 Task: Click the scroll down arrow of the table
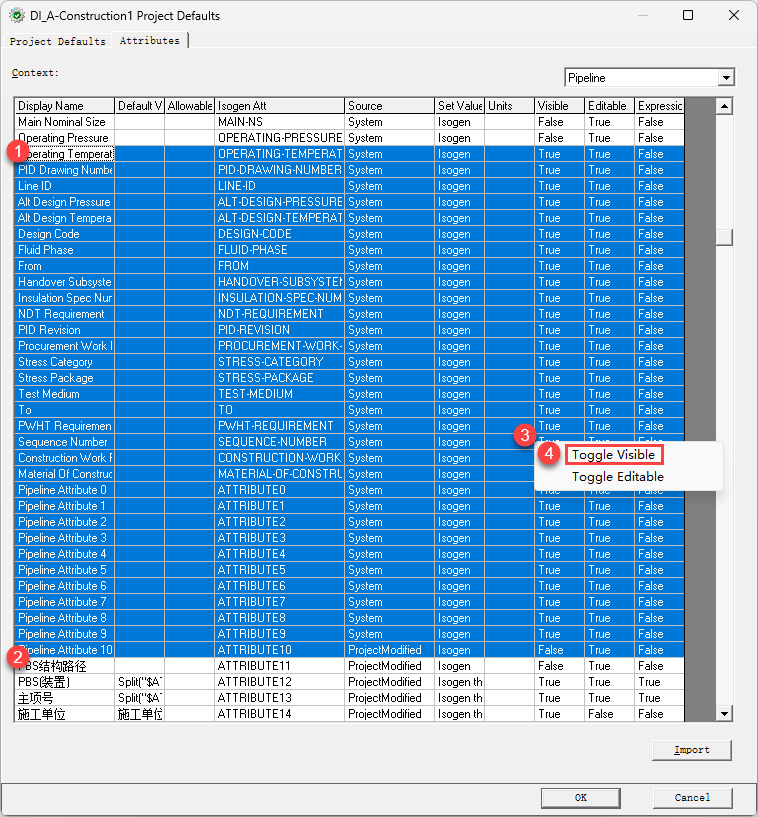725,713
